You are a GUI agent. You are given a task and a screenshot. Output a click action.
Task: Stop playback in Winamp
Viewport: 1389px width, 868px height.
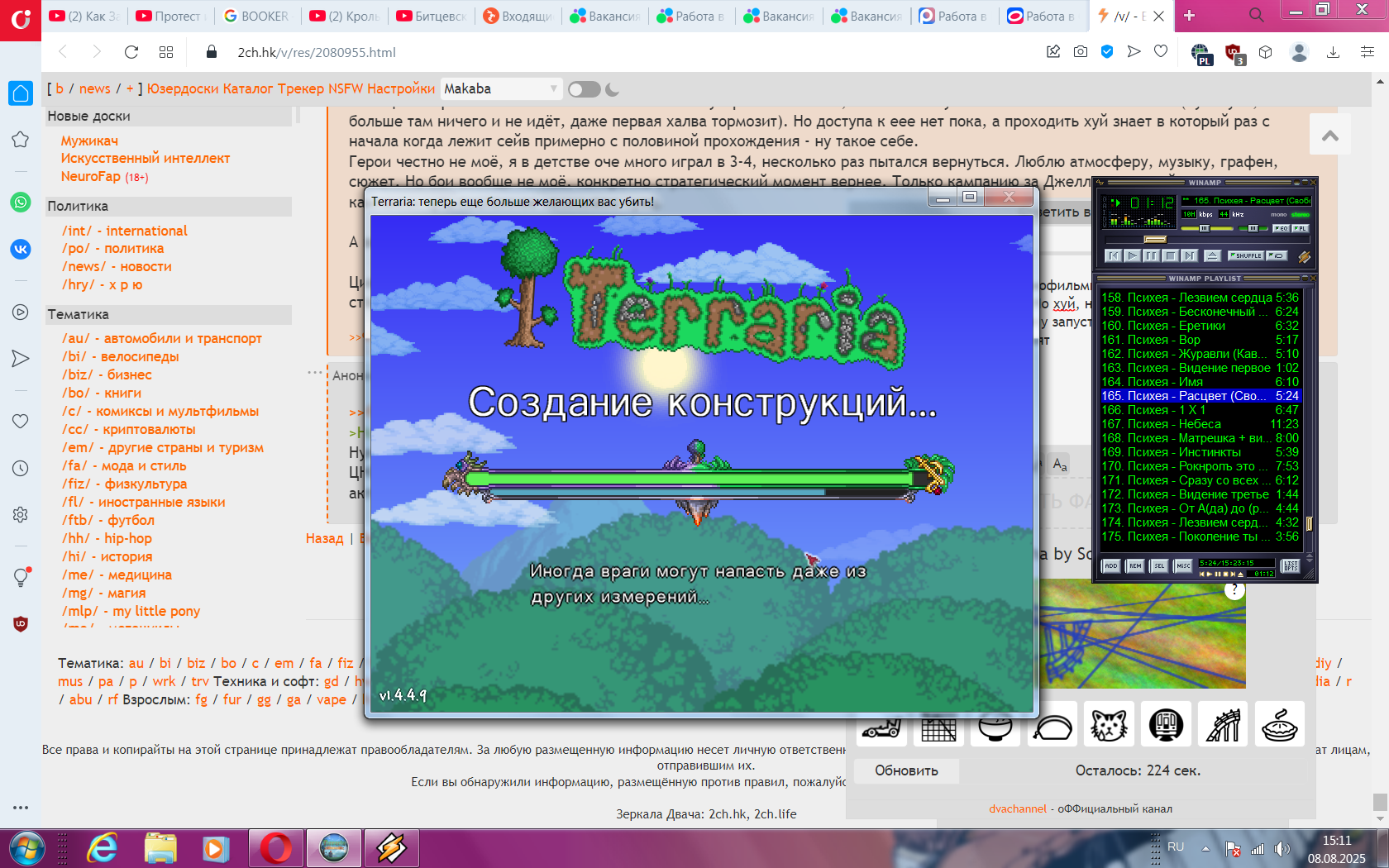[1171, 255]
